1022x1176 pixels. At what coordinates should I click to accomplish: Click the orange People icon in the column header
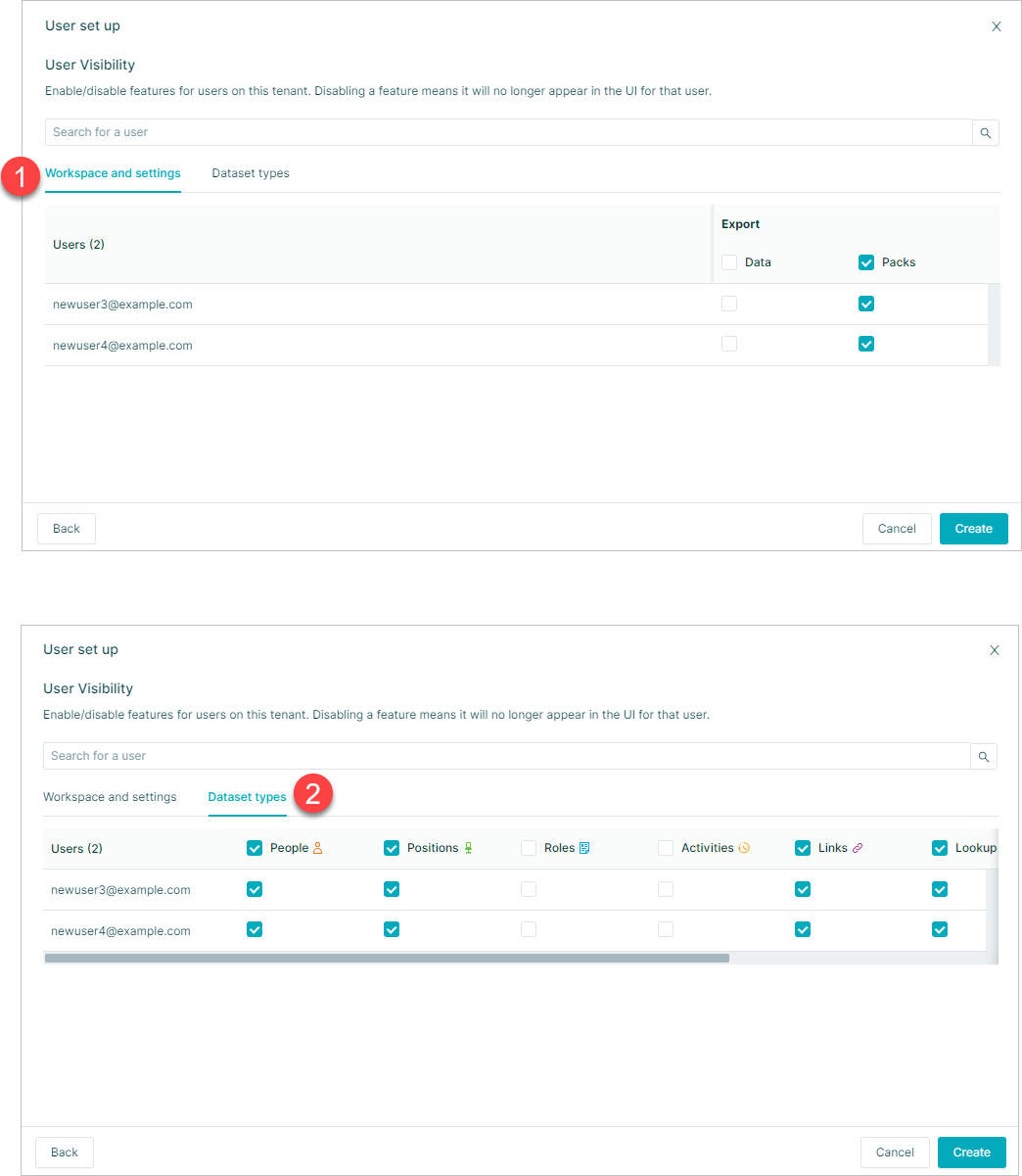pyautogui.click(x=317, y=848)
